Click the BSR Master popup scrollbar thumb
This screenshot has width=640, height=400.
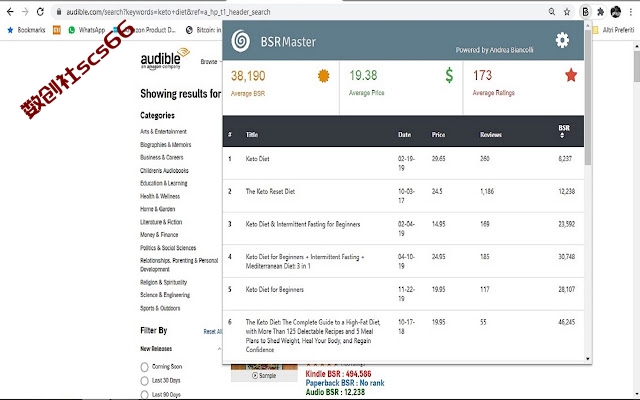[x=588, y=97]
